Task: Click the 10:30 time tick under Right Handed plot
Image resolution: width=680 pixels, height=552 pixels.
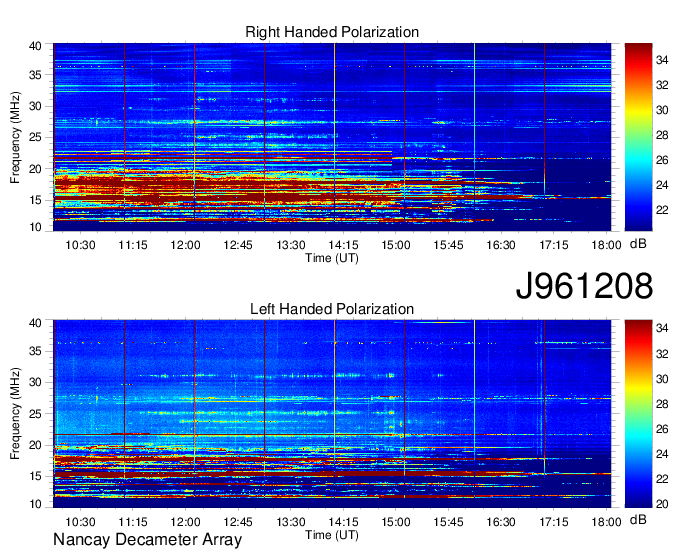Action: point(80,245)
